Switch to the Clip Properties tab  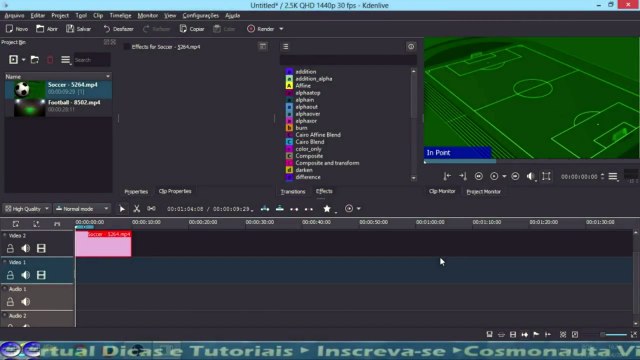tap(175, 191)
